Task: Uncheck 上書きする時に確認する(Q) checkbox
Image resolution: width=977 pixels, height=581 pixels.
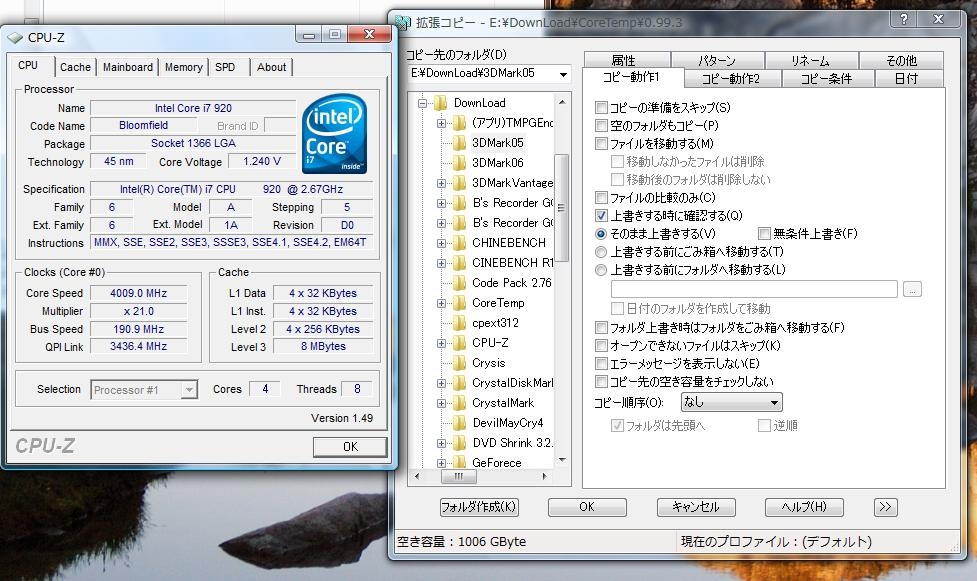Action: pyautogui.click(x=601, y=216)
